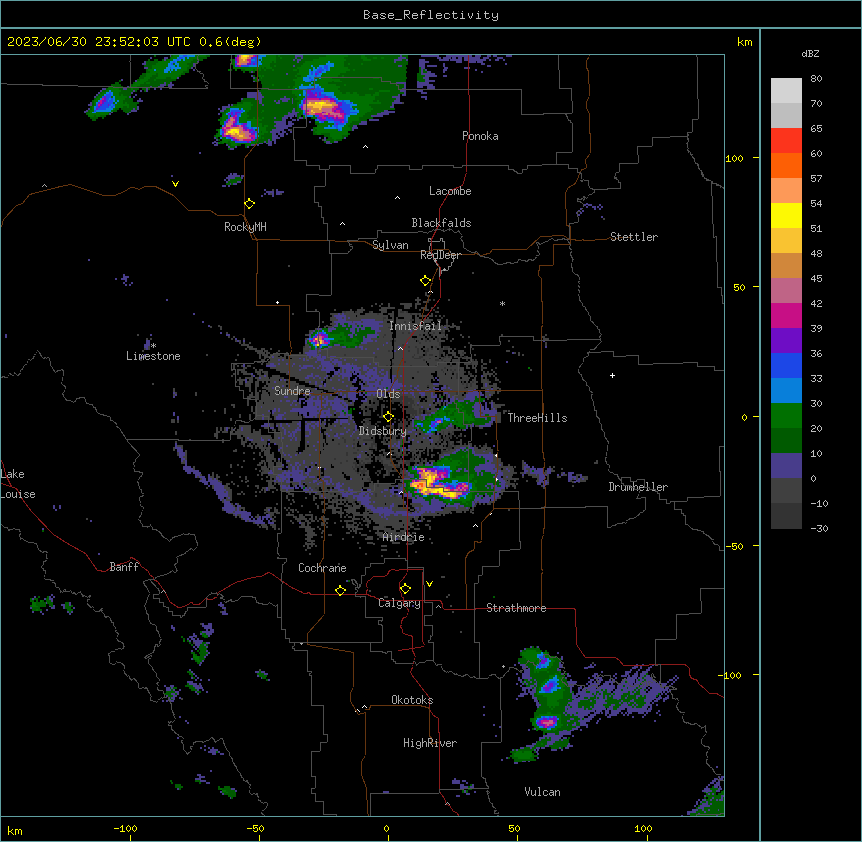Click the Vulcan label
This screenshot has height=842, width=862.
(543, 792)
